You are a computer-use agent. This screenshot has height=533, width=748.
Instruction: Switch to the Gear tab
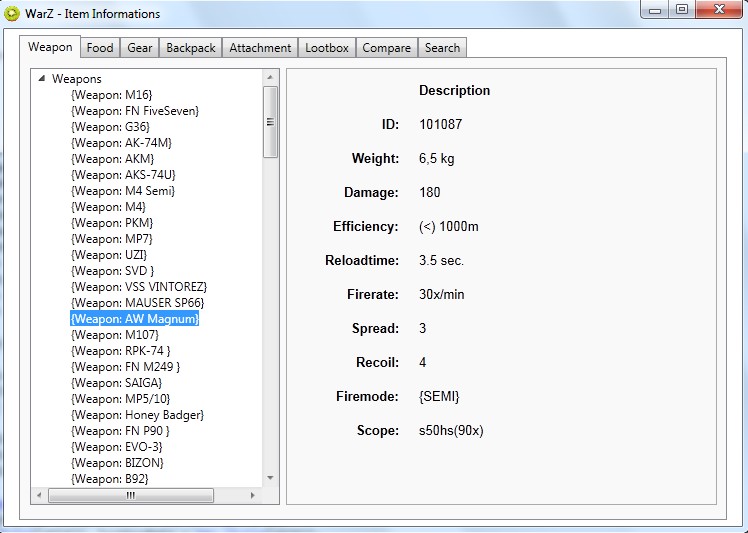(140, 47)
